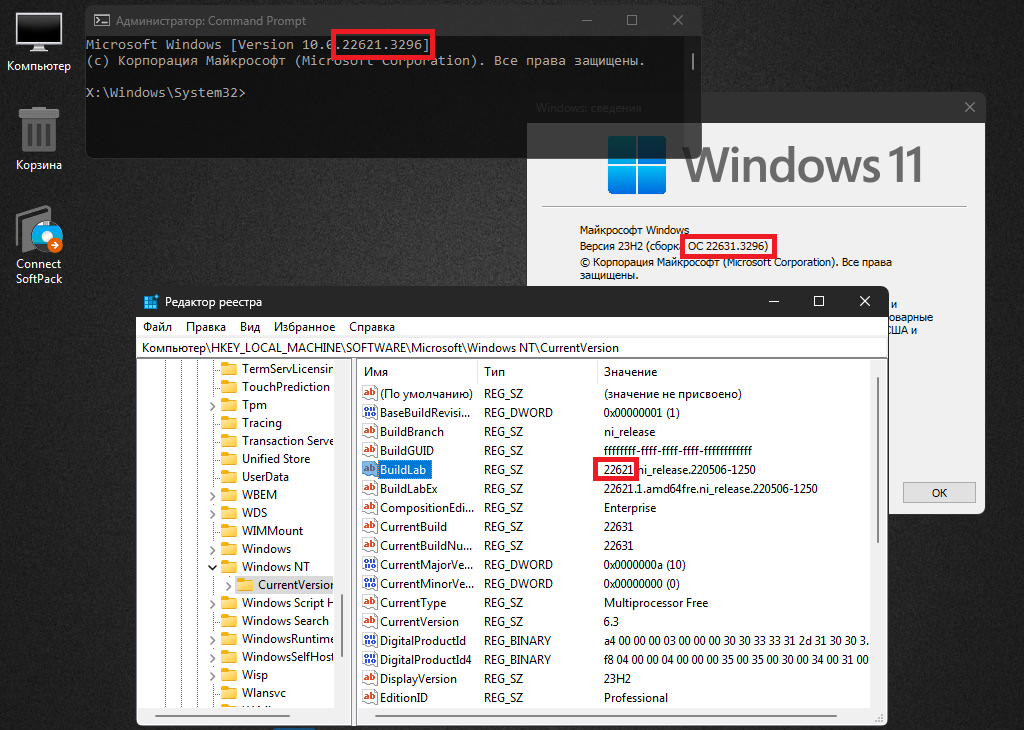Click the UserData folder icon
The width and height of the screenshot is (1024, 730).
(x=229, y=477)
